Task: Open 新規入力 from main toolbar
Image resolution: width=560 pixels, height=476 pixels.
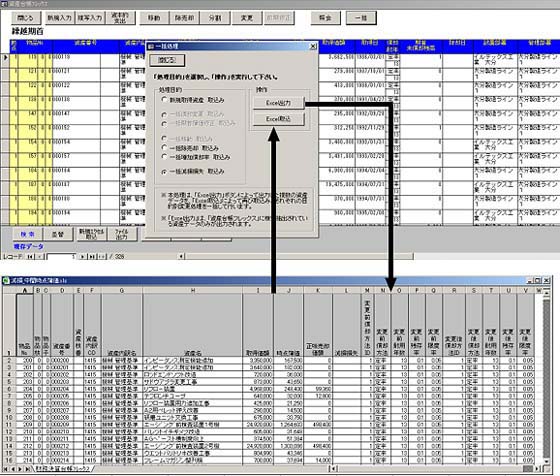Action: pyautogui.click(x=59, y=17)
